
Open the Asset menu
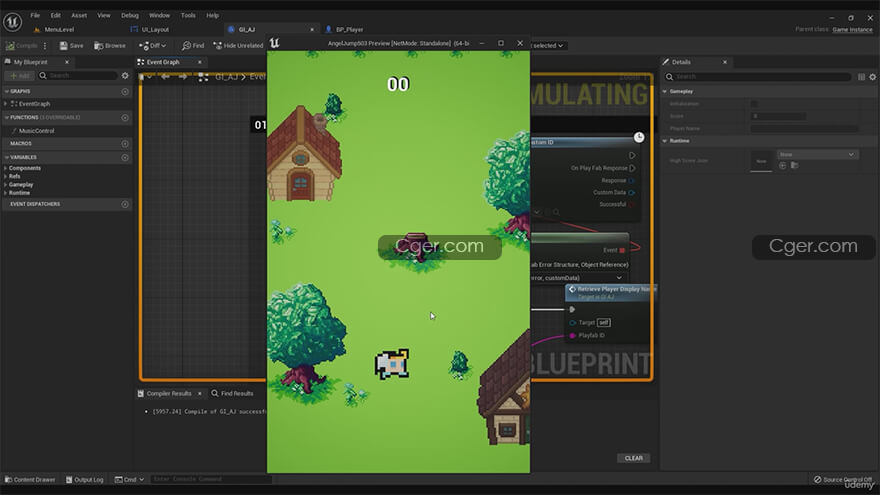79,15
